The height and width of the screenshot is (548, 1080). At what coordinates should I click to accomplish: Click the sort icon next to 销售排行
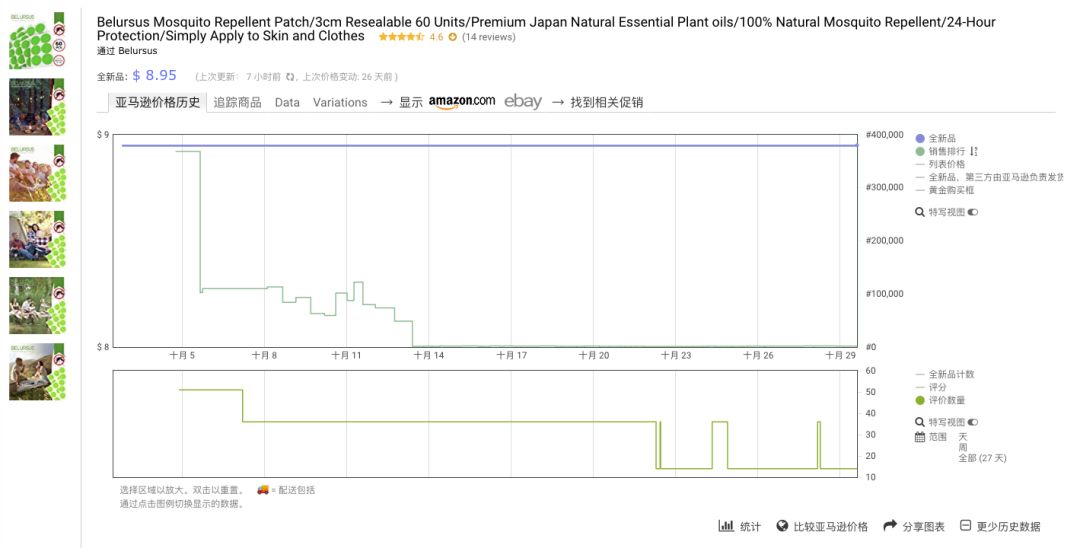(x=974, y=151)
